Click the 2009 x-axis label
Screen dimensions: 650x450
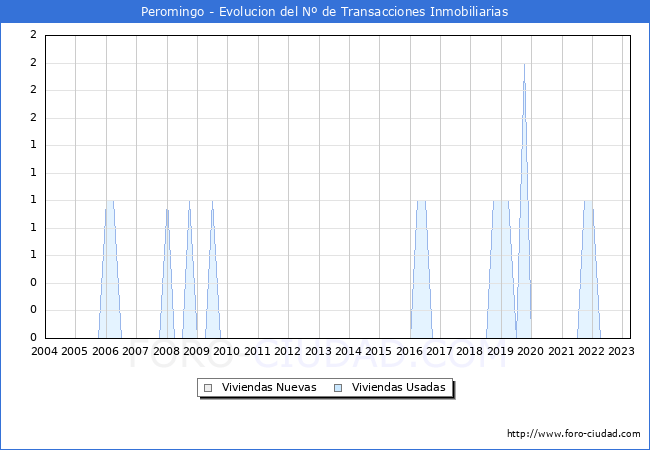[196, 351]
